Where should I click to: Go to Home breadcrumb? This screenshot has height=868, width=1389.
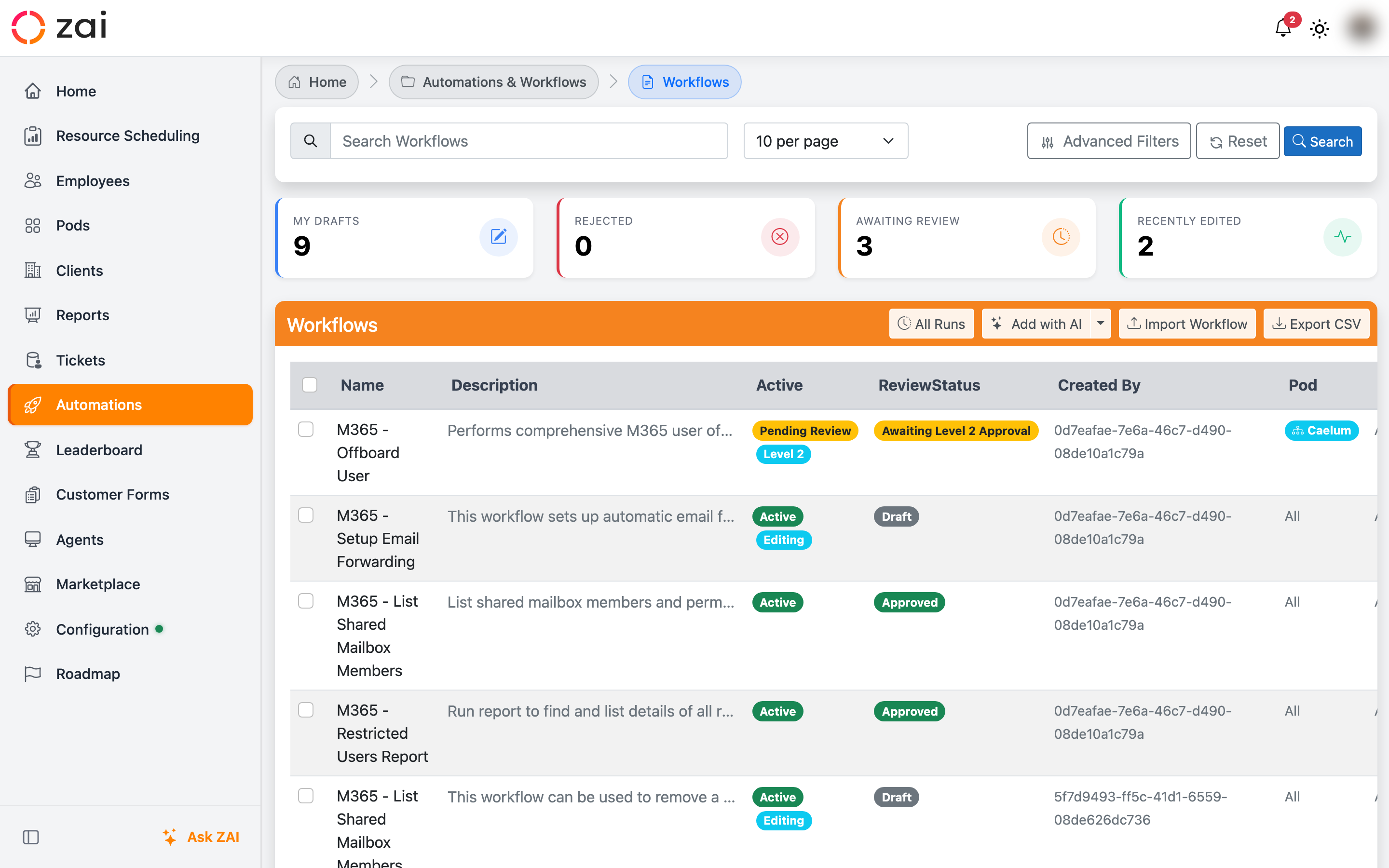tap(317, 82)
